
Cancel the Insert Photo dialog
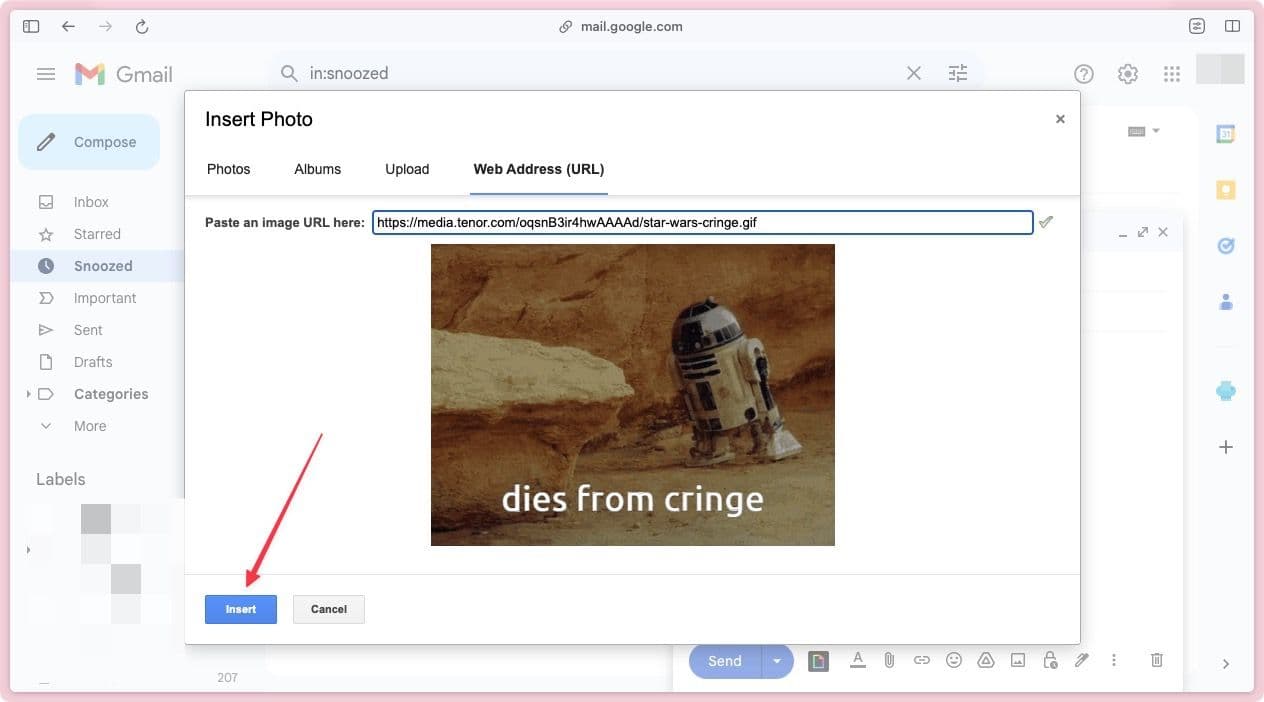pyautogui.click(x=328, y=609)
